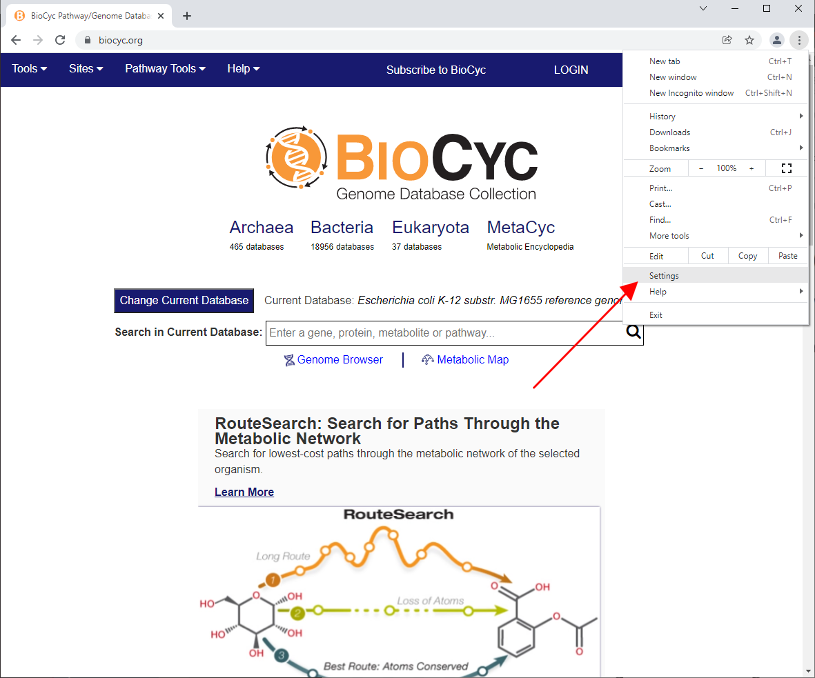The image size is (815, 678).
Task: Bookmark this page with star icon
Action: (749, 40)
